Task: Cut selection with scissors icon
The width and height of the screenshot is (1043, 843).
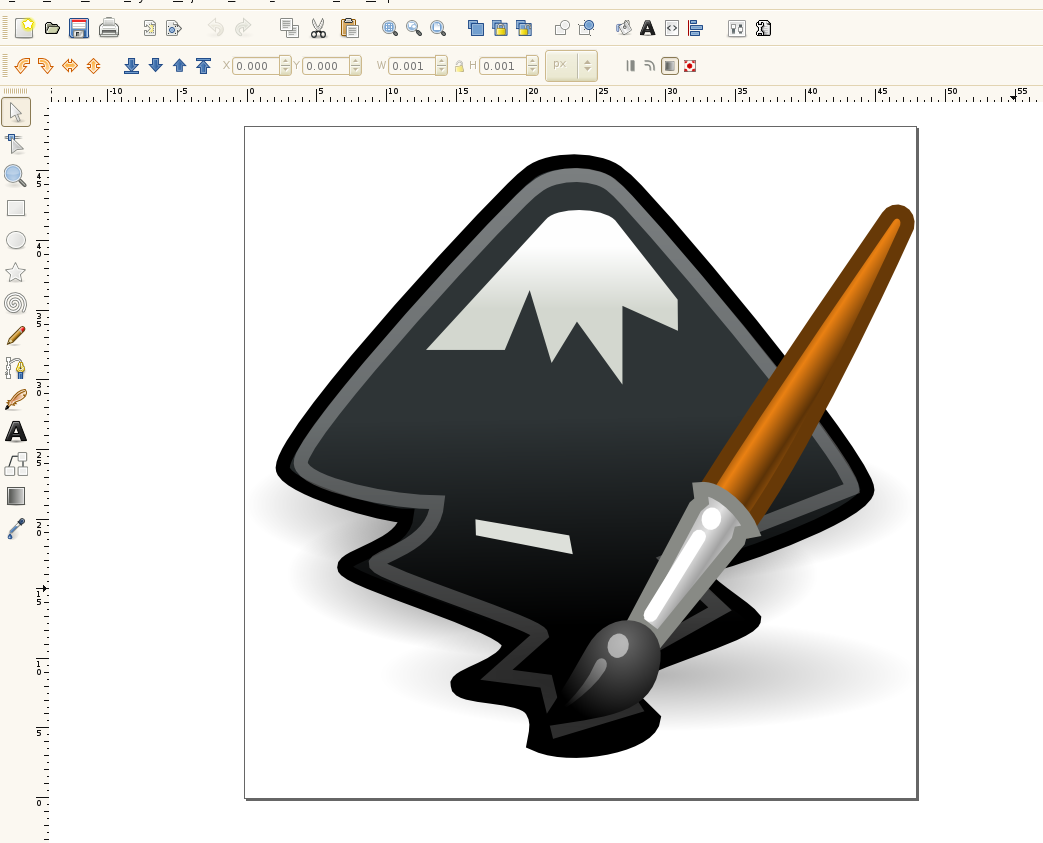Action: (319, 28)
